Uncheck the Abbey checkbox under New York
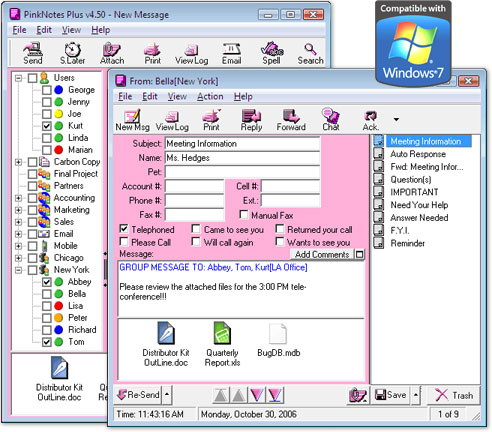Viewport: 492px width, 432px height. point(46,282)
